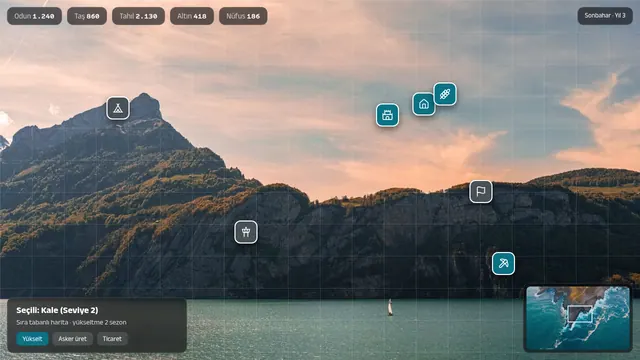Click the Taş 860 resource pill
The width and height of the screenshot is (640, 360).
point(87,16)
